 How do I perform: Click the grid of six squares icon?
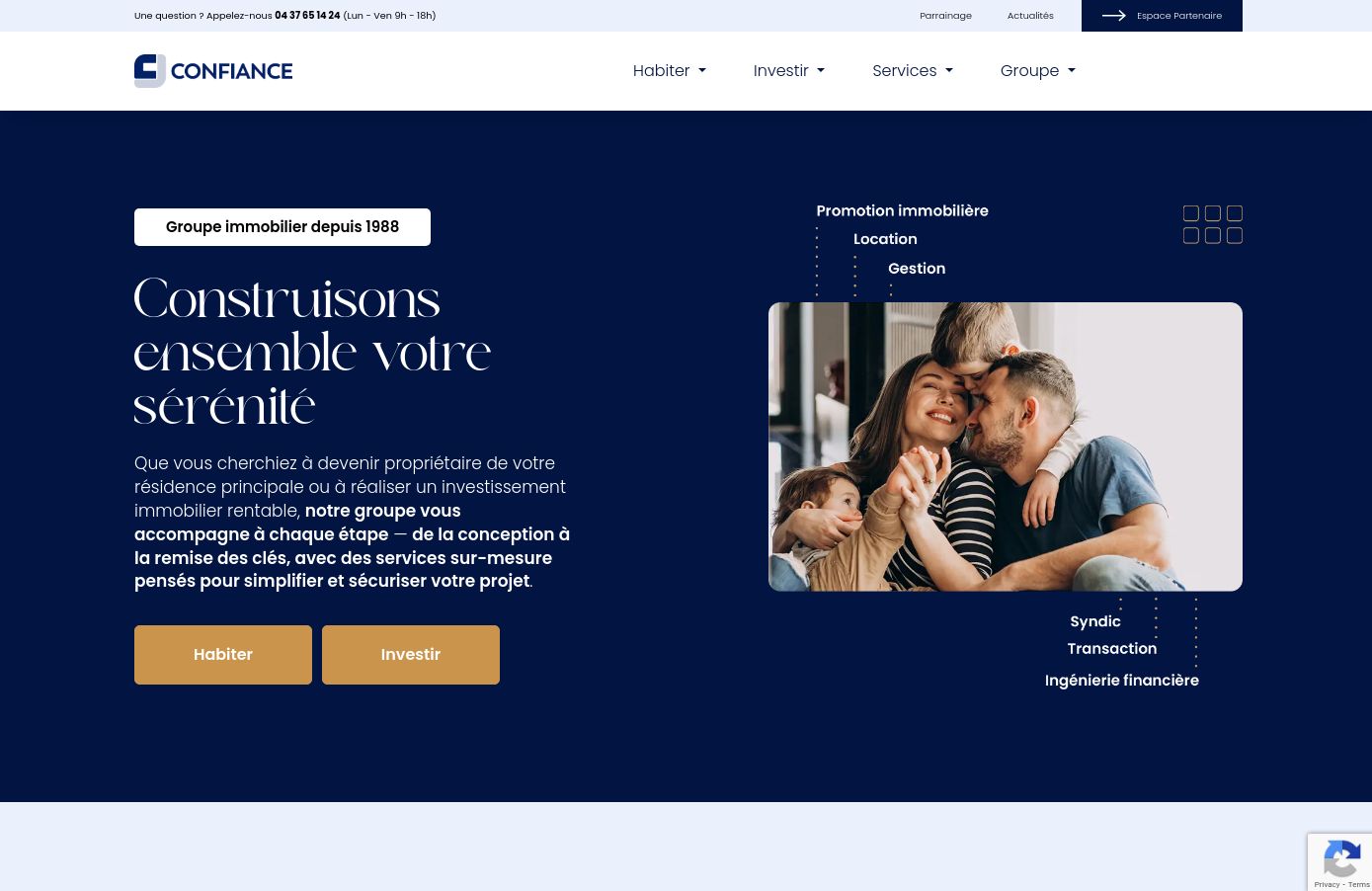pos(1213,224)
